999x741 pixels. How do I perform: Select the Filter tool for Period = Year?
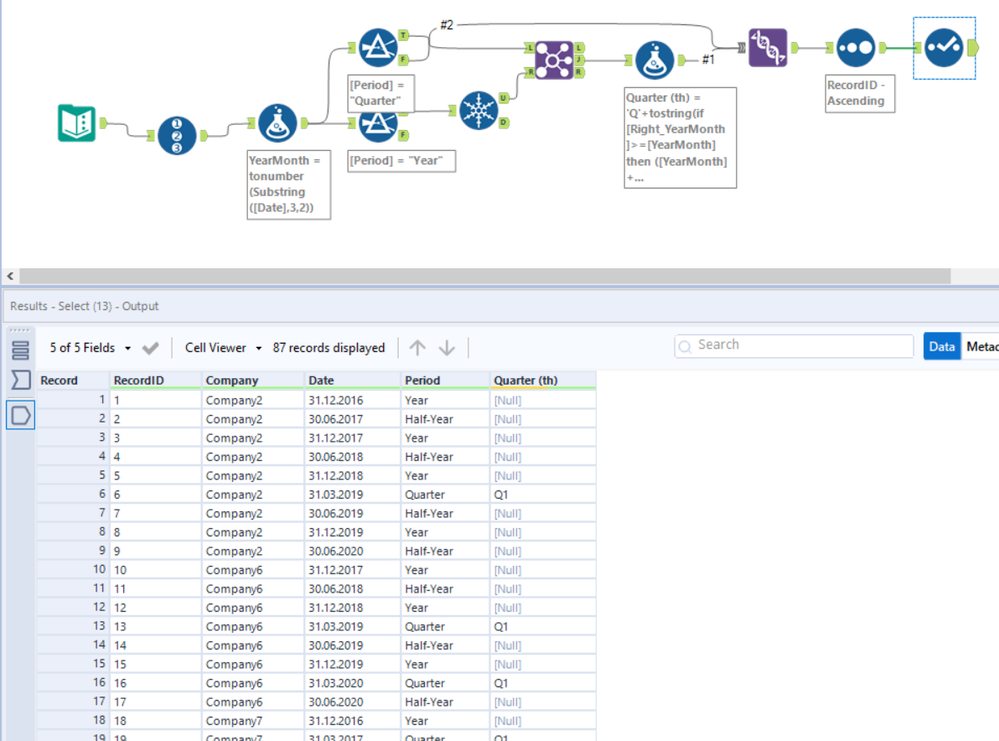pos(378,126)
